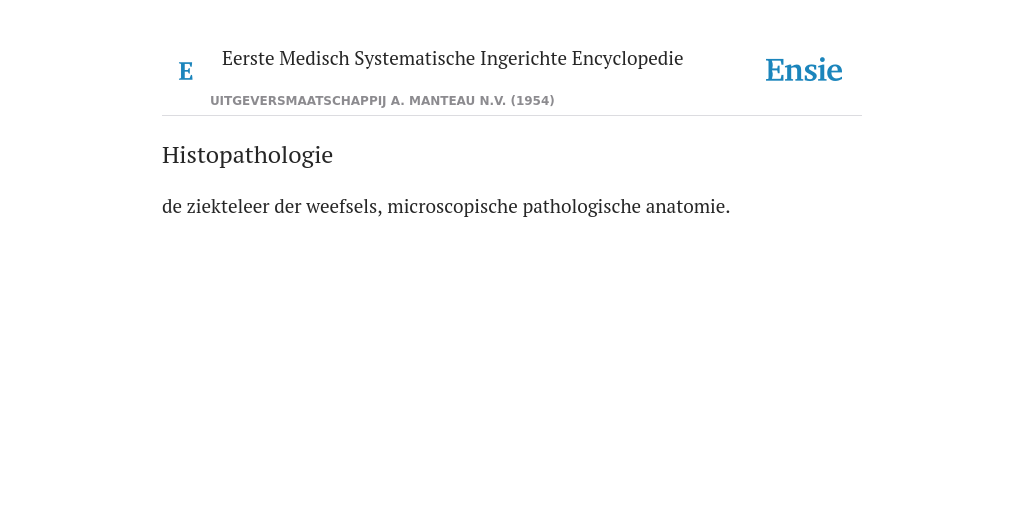Open the Ensie logo homepage link
The height and width of the screenshot is (512, 1024).
click(804, 70)
